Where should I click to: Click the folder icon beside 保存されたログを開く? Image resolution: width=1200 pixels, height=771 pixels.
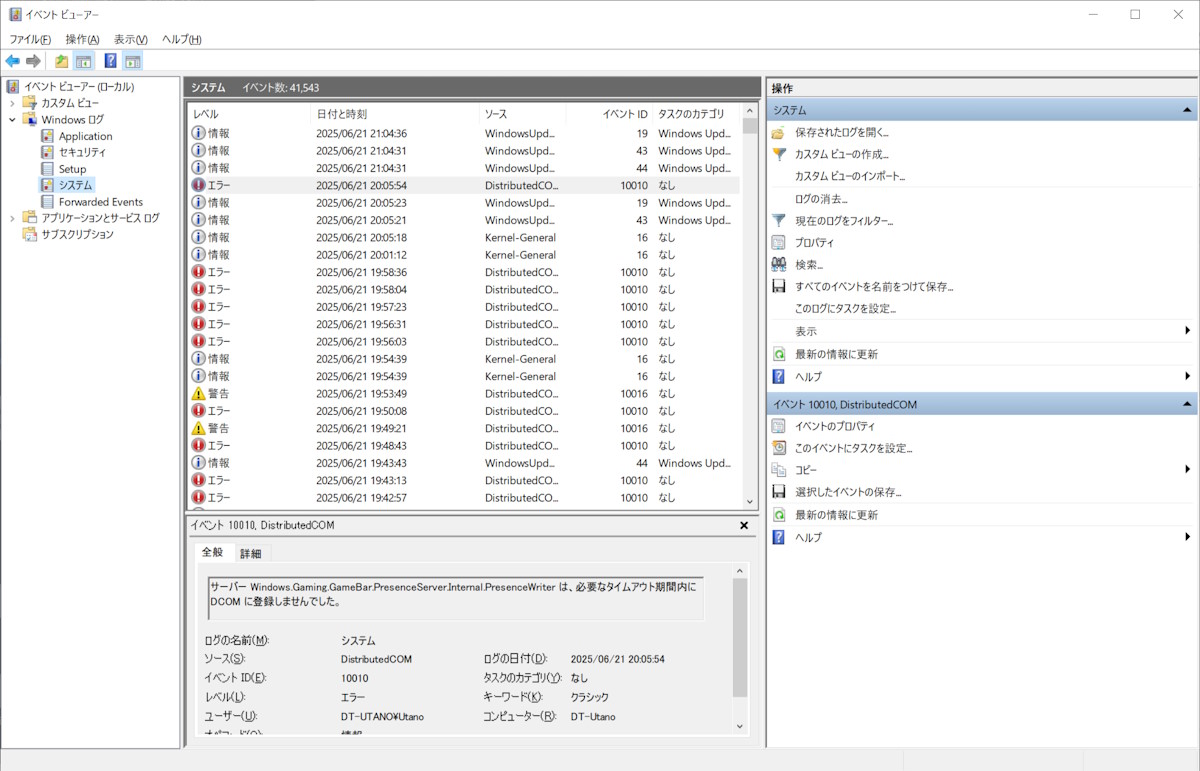pos(779,132)
